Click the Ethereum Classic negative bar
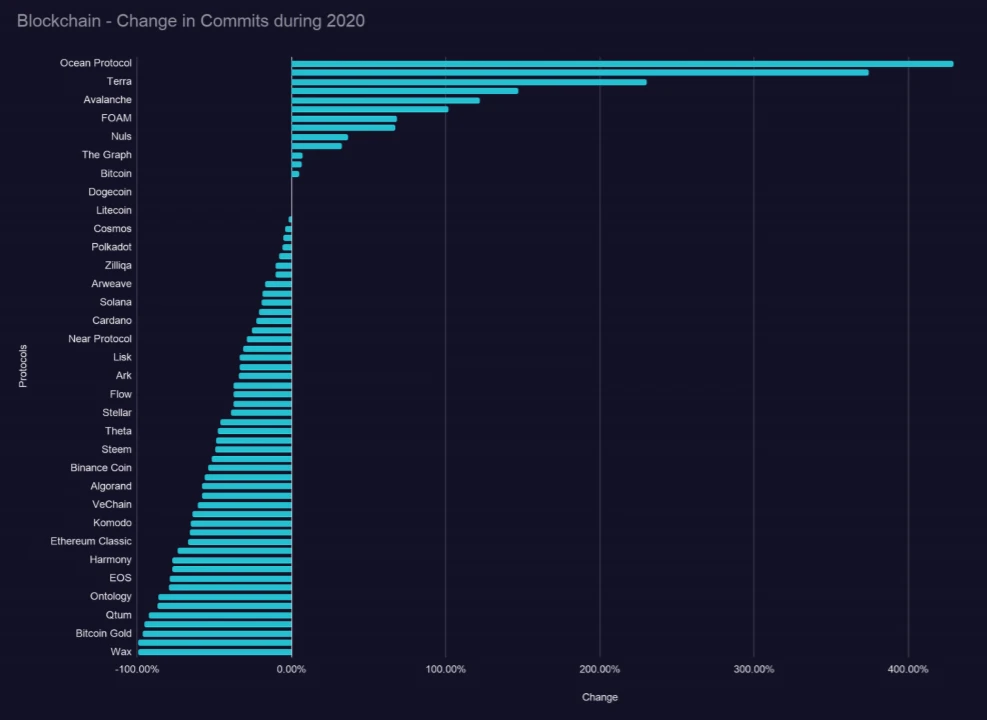This screenshot has width=987, height=720. point(240,542)
